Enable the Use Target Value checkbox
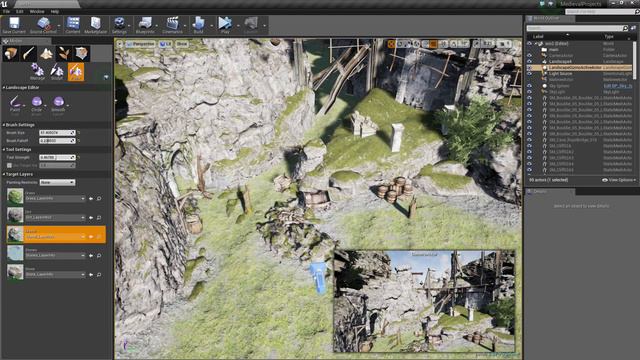This screenshot has width=640, height=360. click(x=9, y=165)
